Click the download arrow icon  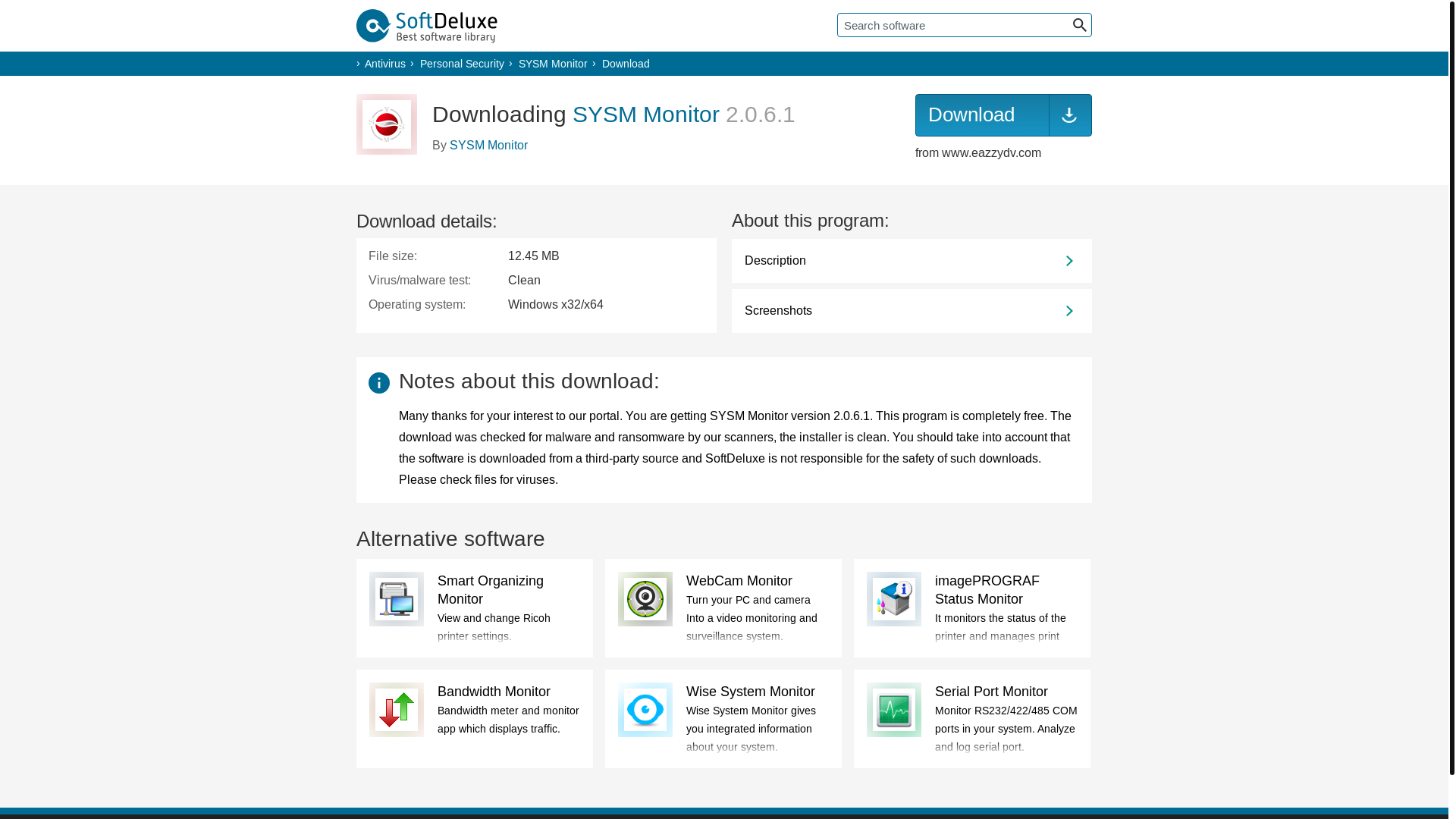pos(1069,115)
